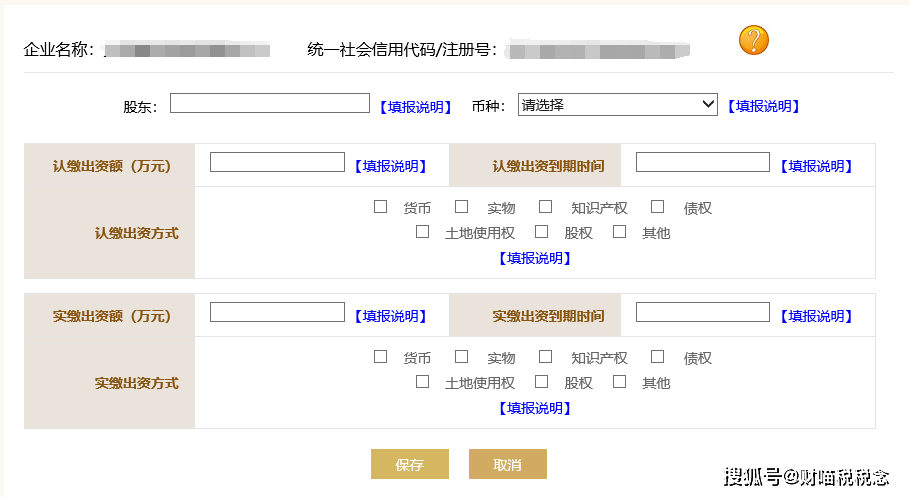Open 填报说明 link next to 股东 field
Screen dimensions: 910x497
(x=416, y=107)
